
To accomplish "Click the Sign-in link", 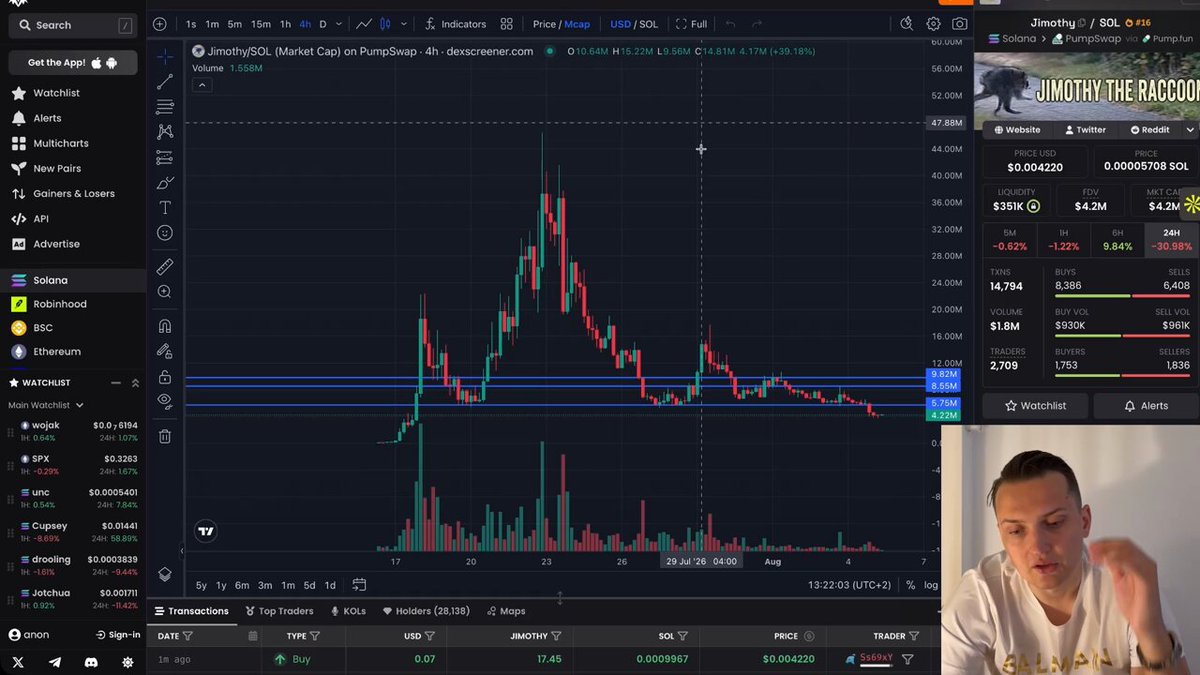I will pos(118,635).
